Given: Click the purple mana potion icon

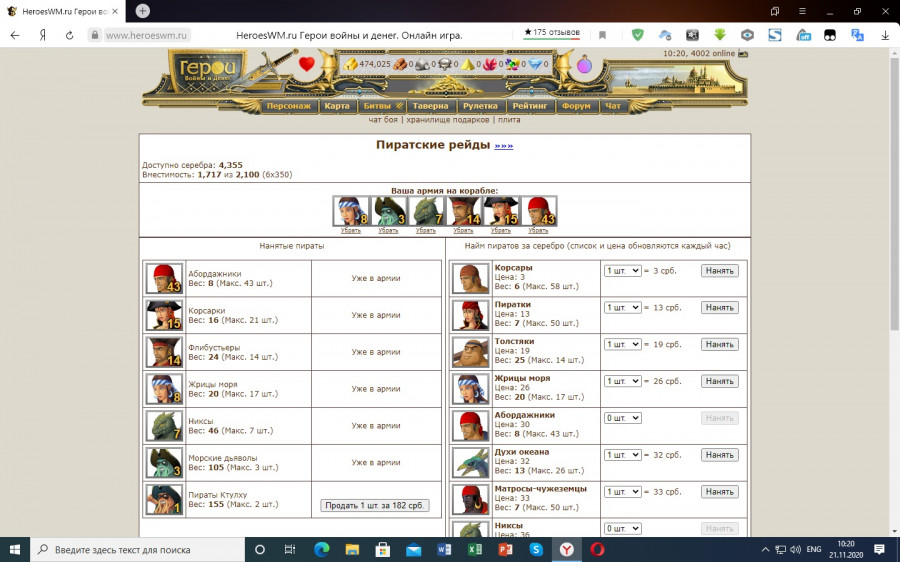Looking at the screenshot, I should [584, 64].
